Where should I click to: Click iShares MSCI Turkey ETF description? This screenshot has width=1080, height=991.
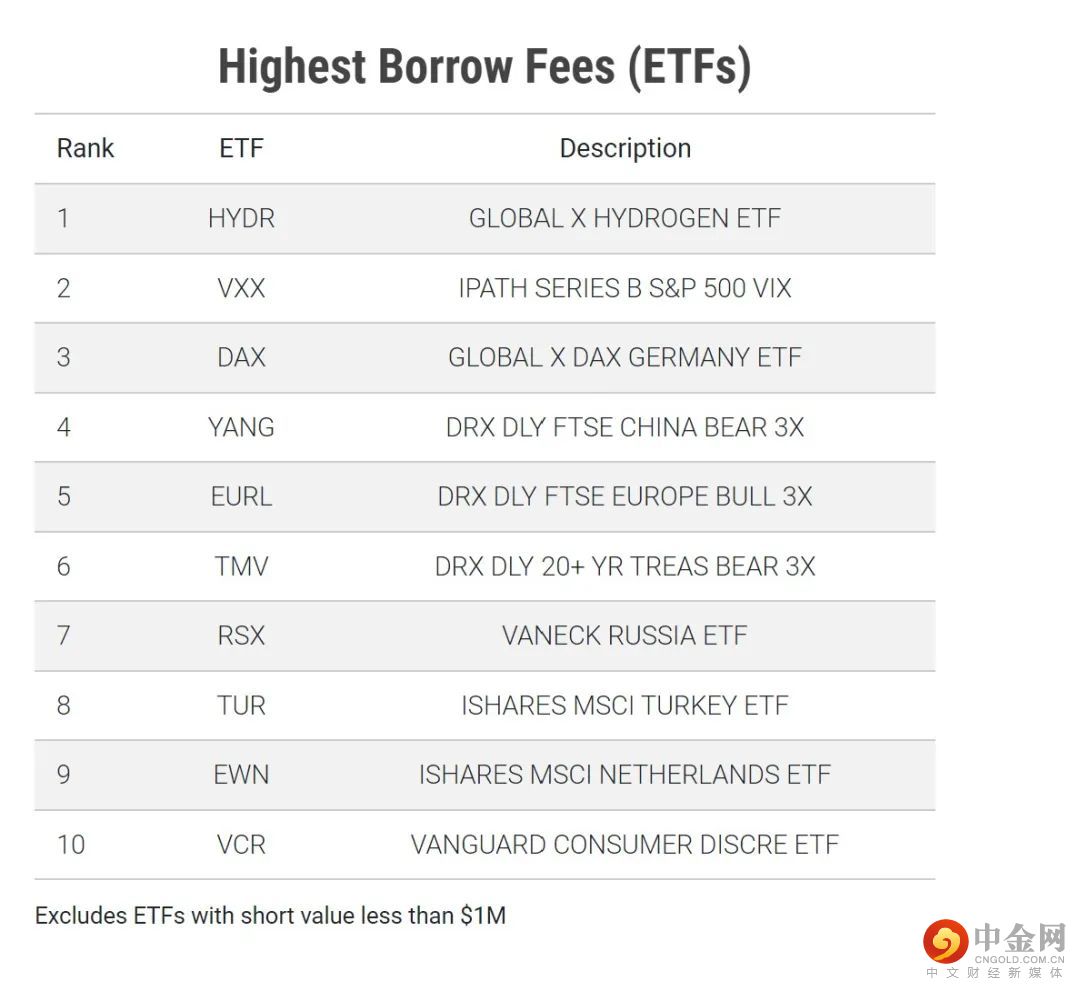[625, 706]
